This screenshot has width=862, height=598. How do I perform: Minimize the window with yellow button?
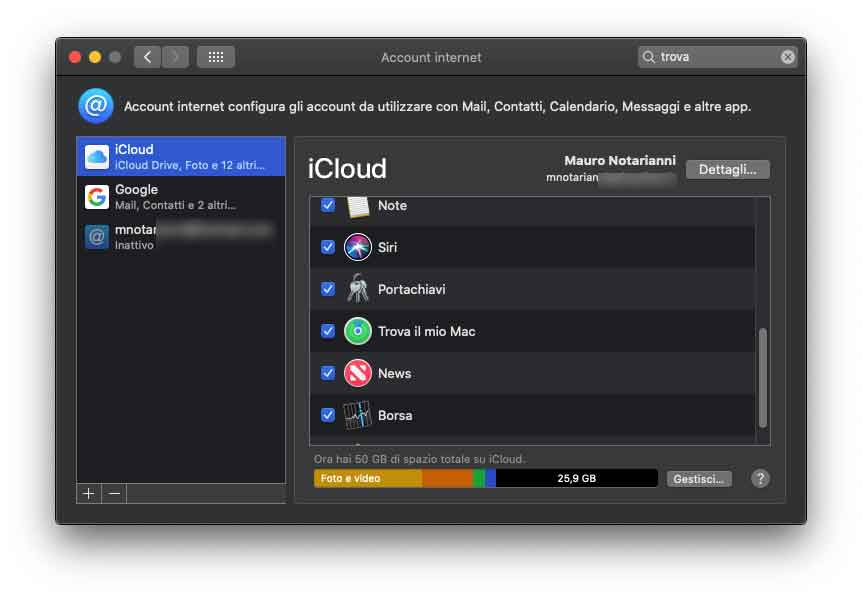(95, 57)
